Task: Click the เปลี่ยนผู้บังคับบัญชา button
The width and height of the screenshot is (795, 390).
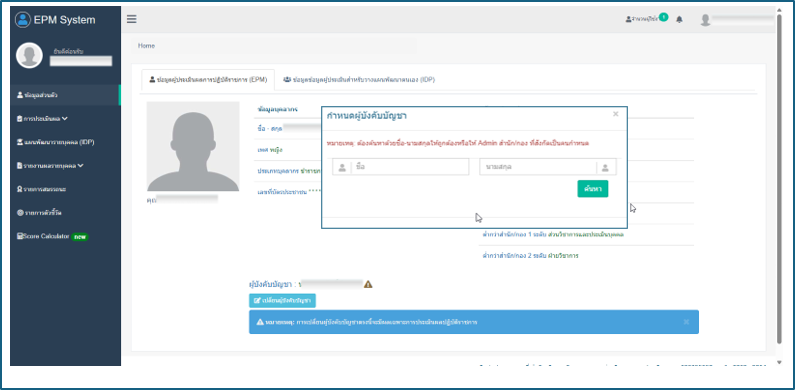Action: tap(282, 301)
